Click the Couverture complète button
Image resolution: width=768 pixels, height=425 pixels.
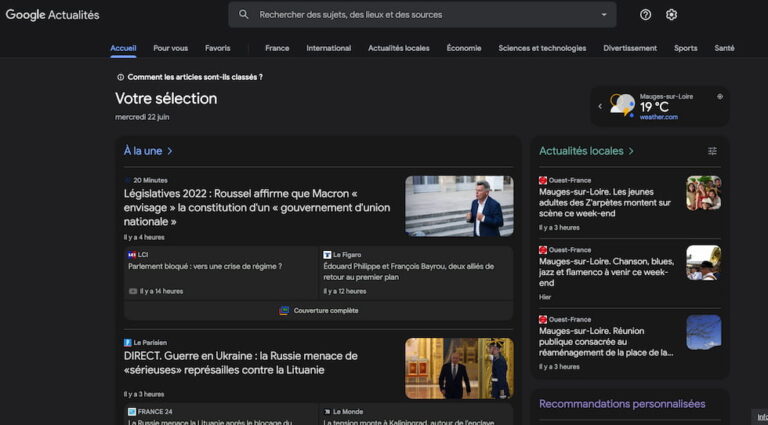click(x=318, y=310)
